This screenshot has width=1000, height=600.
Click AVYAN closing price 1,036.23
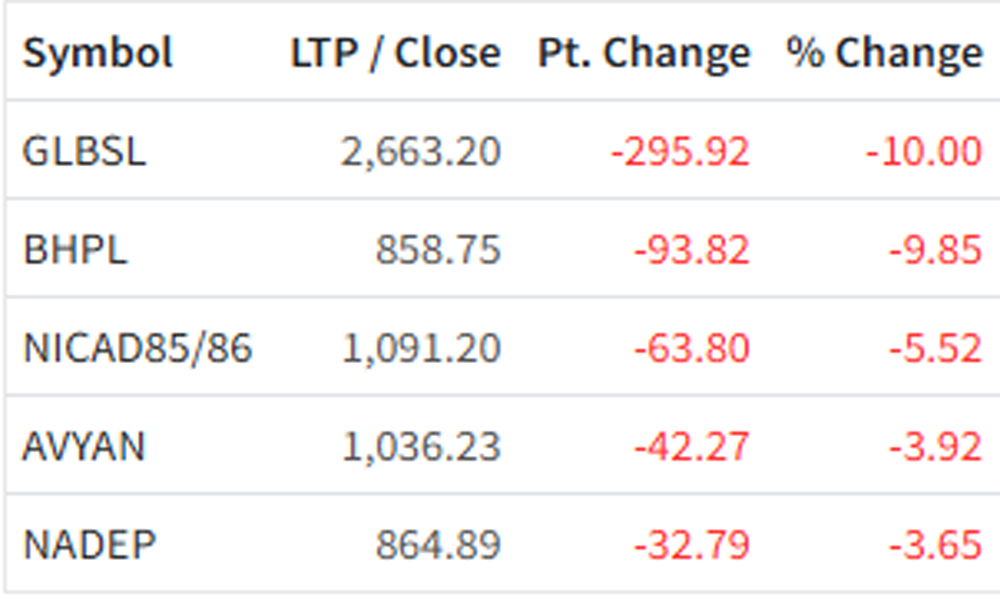click(x=421, y=446)
